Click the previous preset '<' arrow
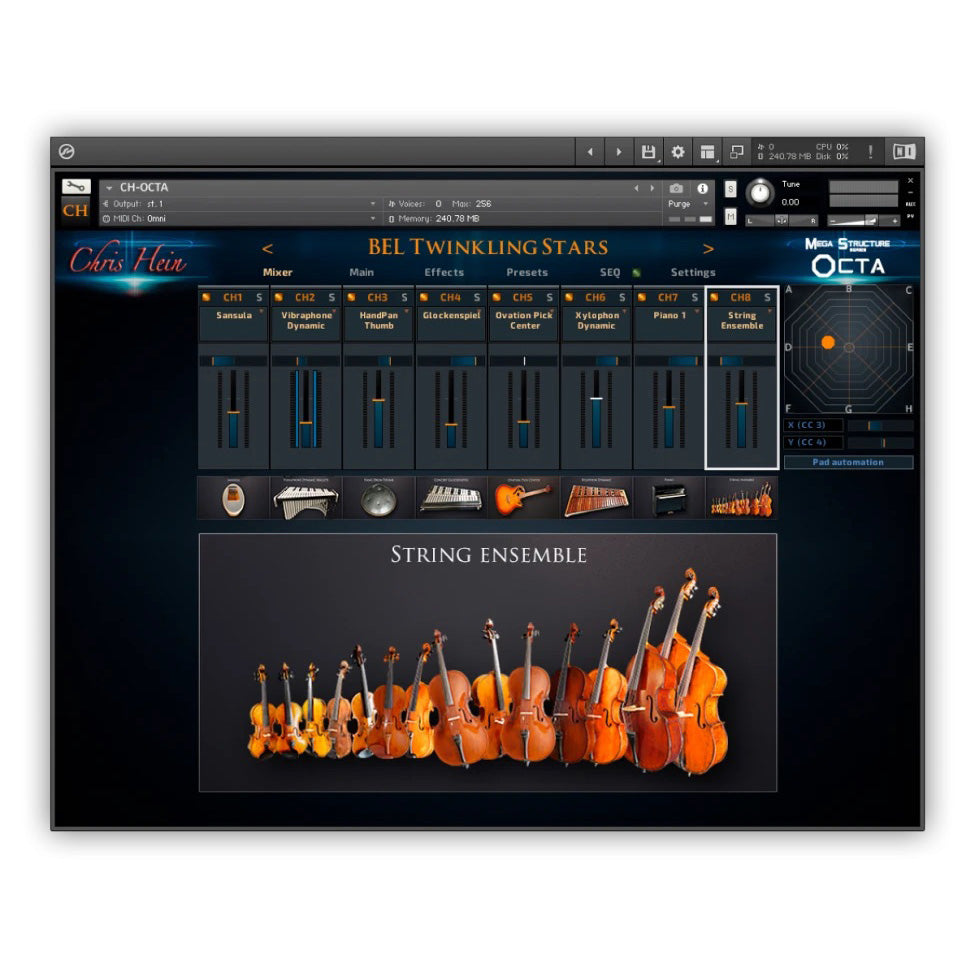Image resolution: width=975 pixels, height=975 pixels. click(x=267, y=249)
